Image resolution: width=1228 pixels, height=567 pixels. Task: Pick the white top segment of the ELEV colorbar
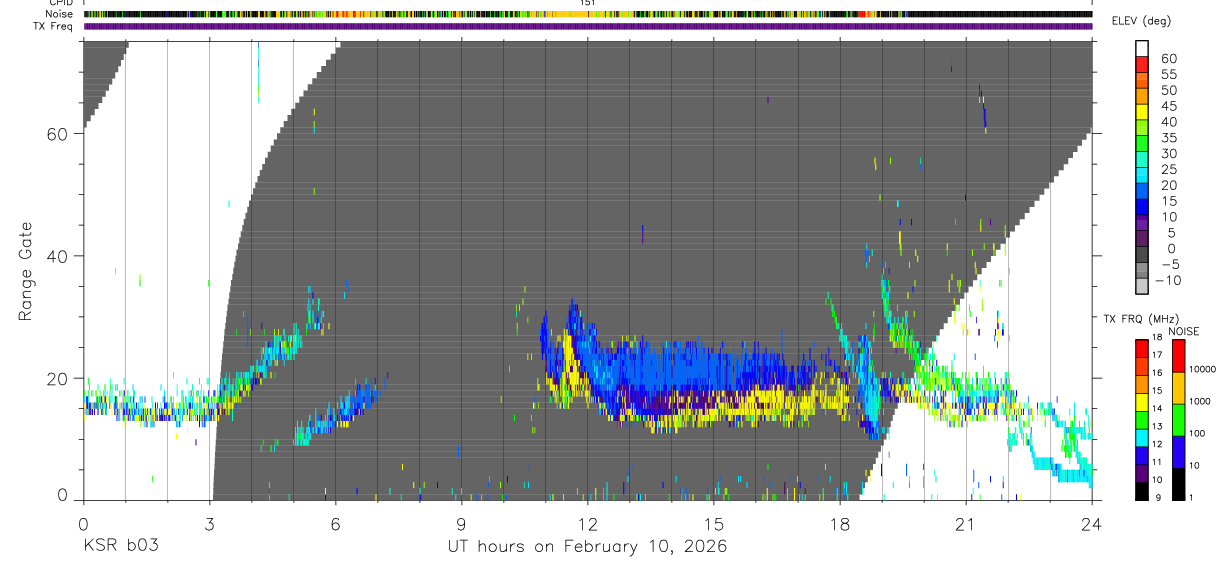tap(1141, 49)
